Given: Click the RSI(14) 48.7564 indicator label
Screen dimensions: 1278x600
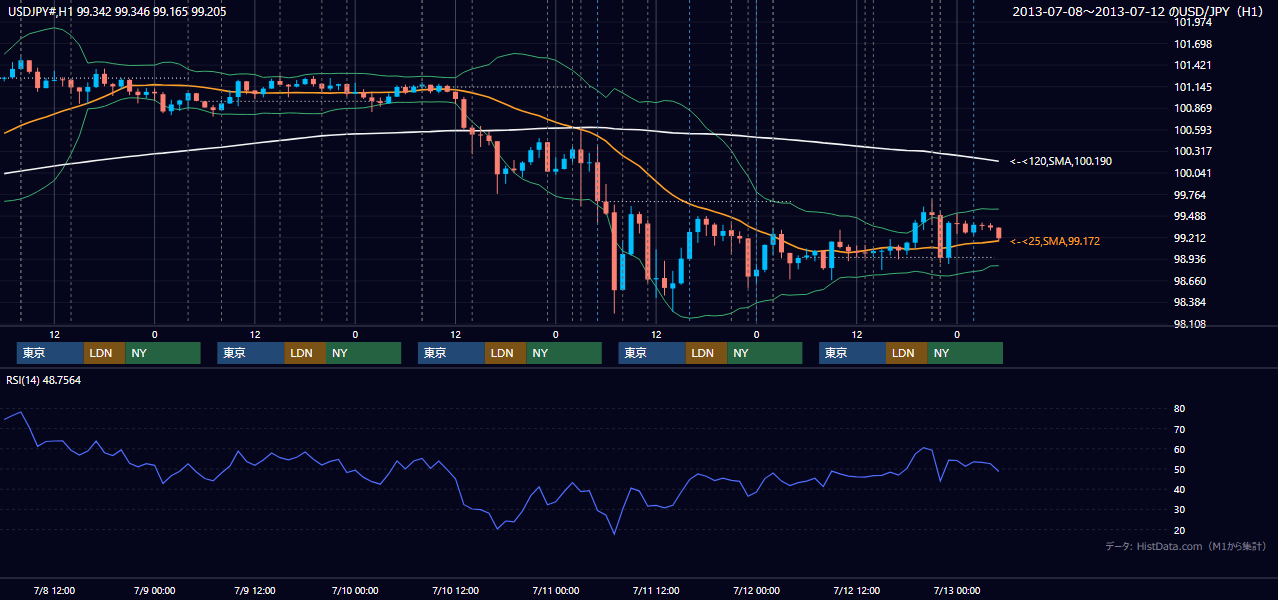Looking at the screenshot, I should pyautogui.click(x=44, y=380).
